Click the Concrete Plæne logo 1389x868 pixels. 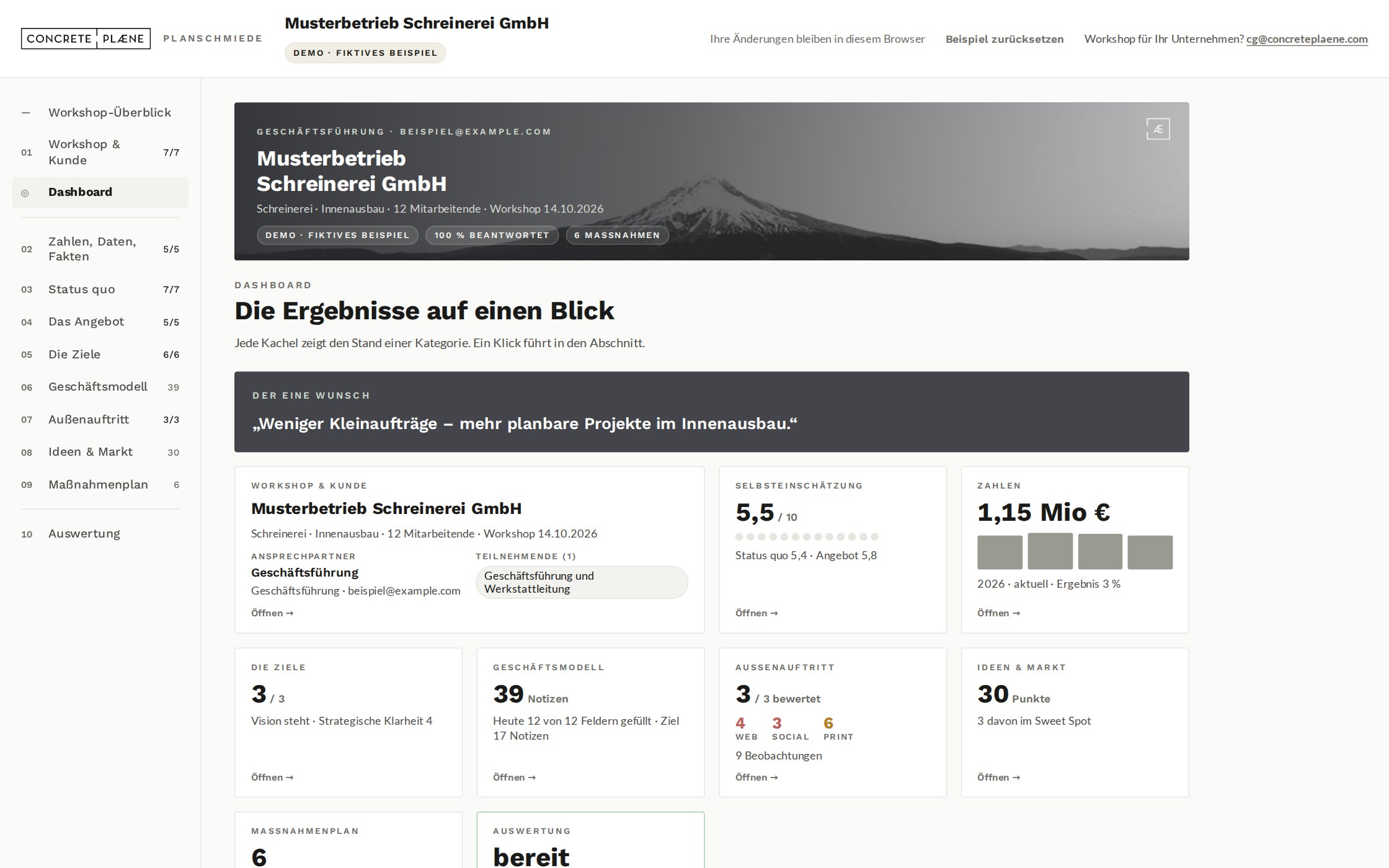tap(86, 38)
